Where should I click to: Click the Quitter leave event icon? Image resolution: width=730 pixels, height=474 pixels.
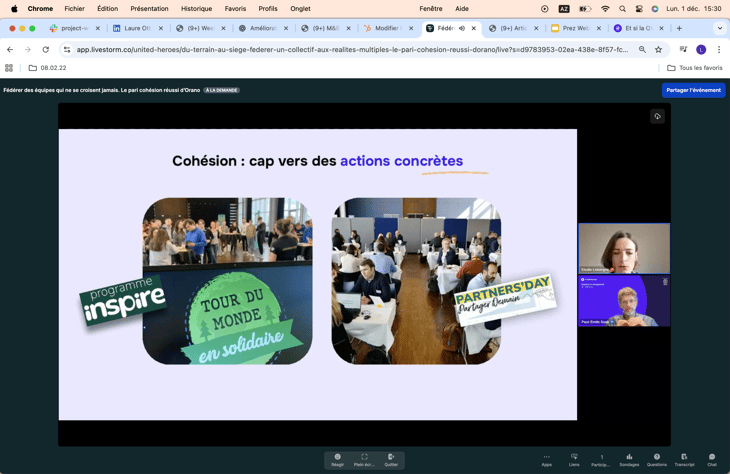tap(391, 459)
